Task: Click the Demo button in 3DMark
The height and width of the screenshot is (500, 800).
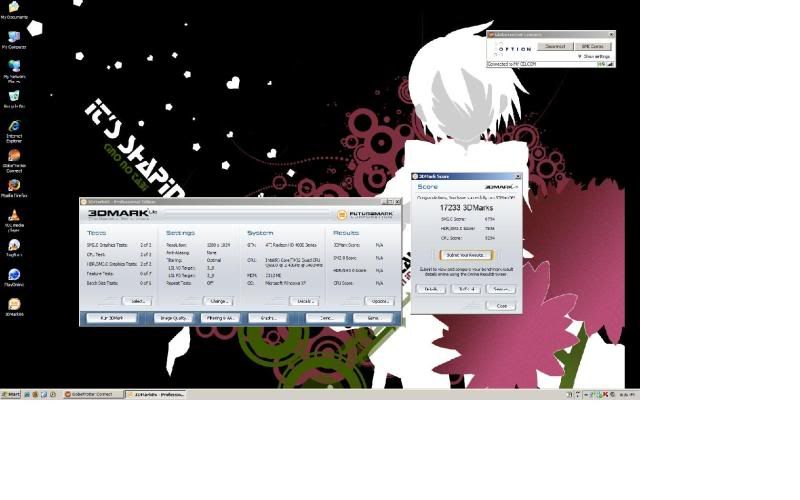Action: point(326,318)
